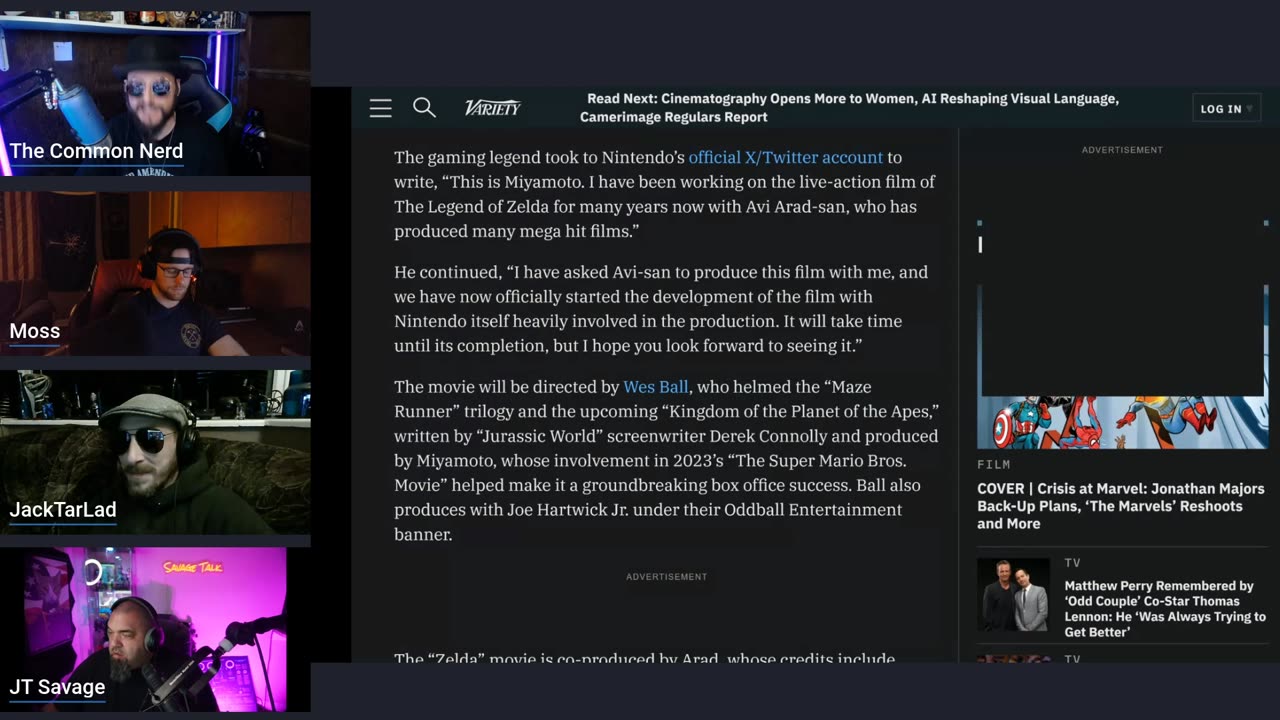
Task: Click the paragraph starting "The gaming legend"
Action: 665,194
